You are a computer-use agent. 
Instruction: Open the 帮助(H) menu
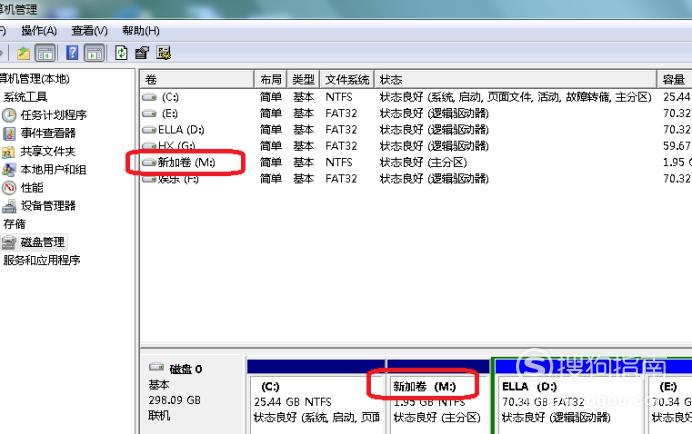pos(141,30)
